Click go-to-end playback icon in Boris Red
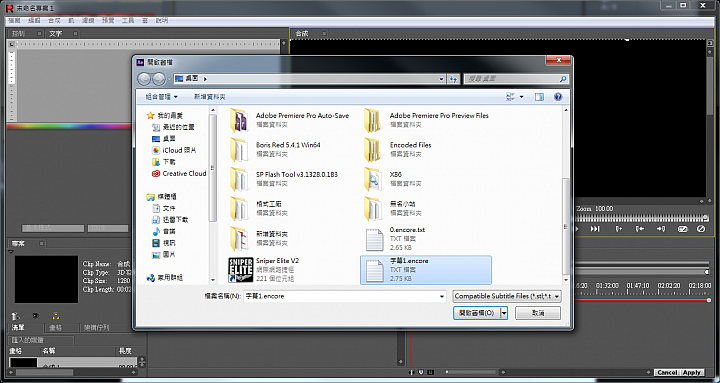The height and width of the screenshot is (383, 720). (x=595, y=229)
